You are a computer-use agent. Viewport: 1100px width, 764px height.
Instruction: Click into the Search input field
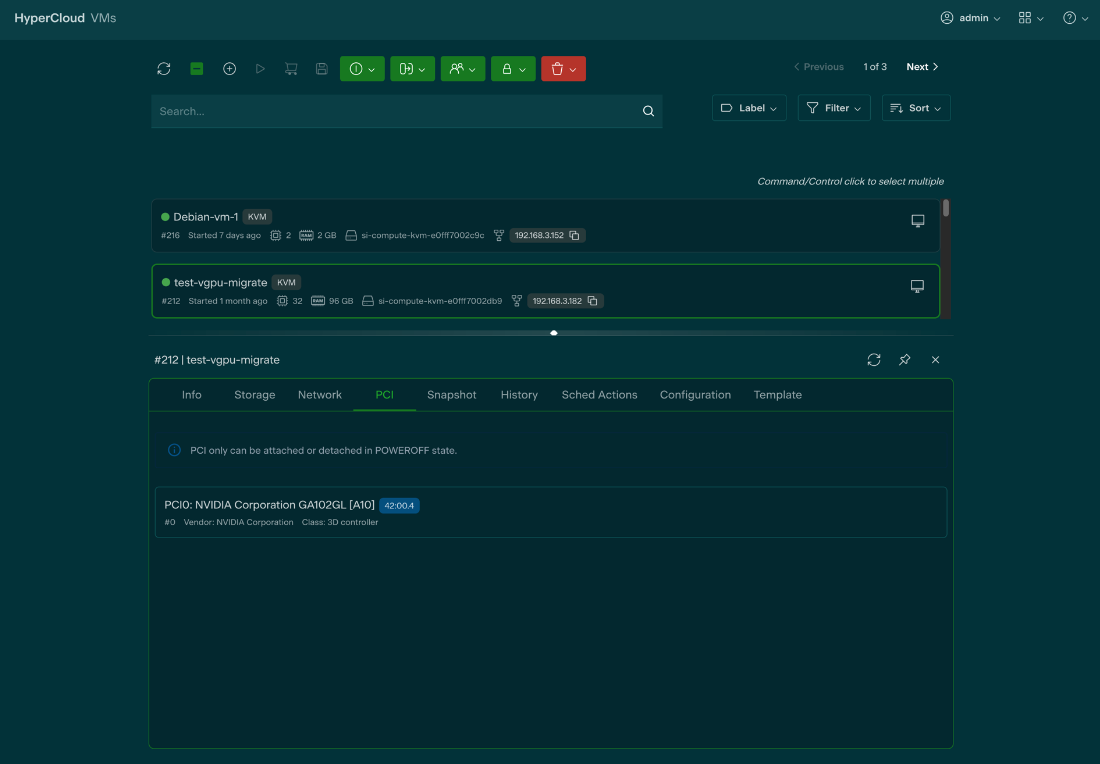(395, 111)
